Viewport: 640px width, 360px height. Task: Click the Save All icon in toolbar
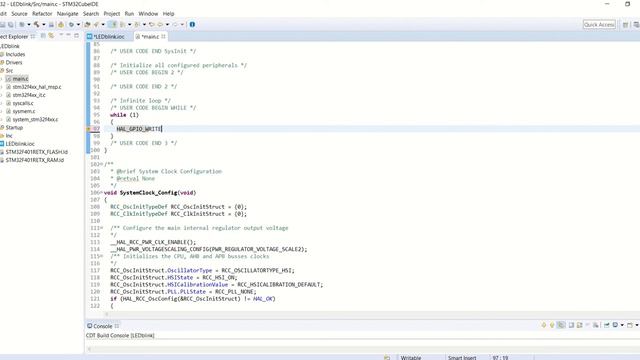[x=11, y=24]
